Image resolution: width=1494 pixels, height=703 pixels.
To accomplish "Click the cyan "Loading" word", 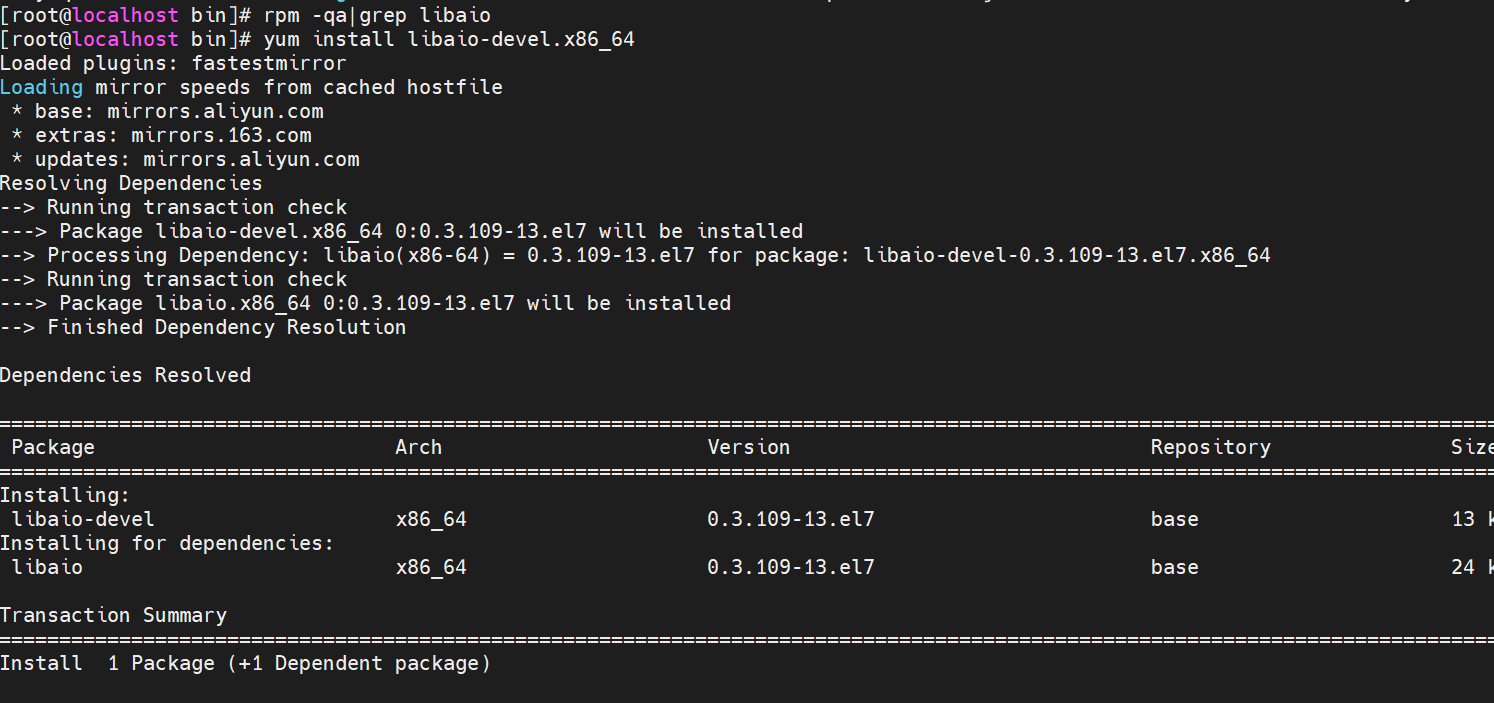I will [x=41, y=87].
